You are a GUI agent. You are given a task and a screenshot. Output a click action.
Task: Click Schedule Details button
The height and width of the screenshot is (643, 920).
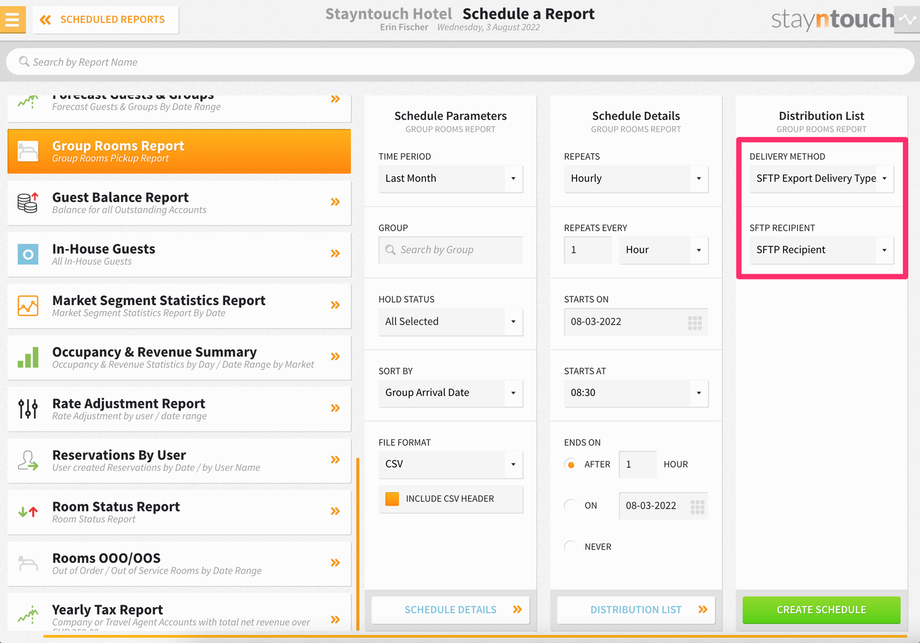pos(451,610)
